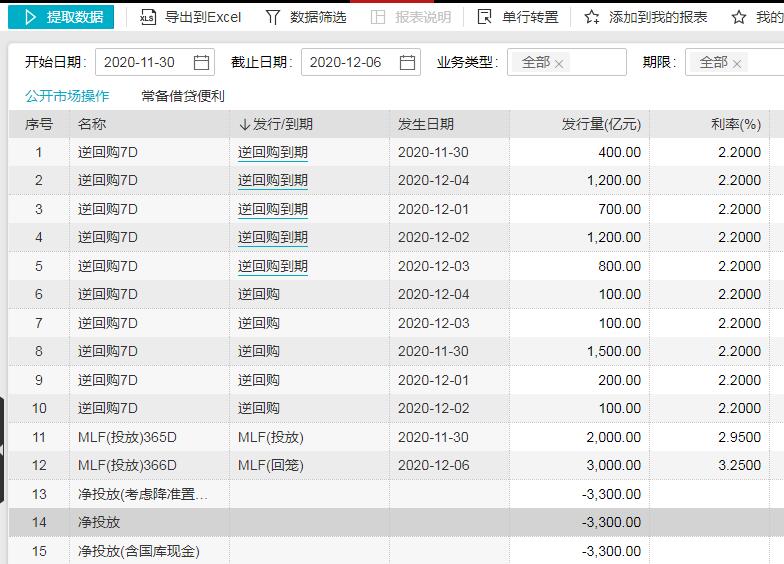784x564 pixels.
Task: Remove the 全部 tag in 期限
Action: [x=736, y=64]
